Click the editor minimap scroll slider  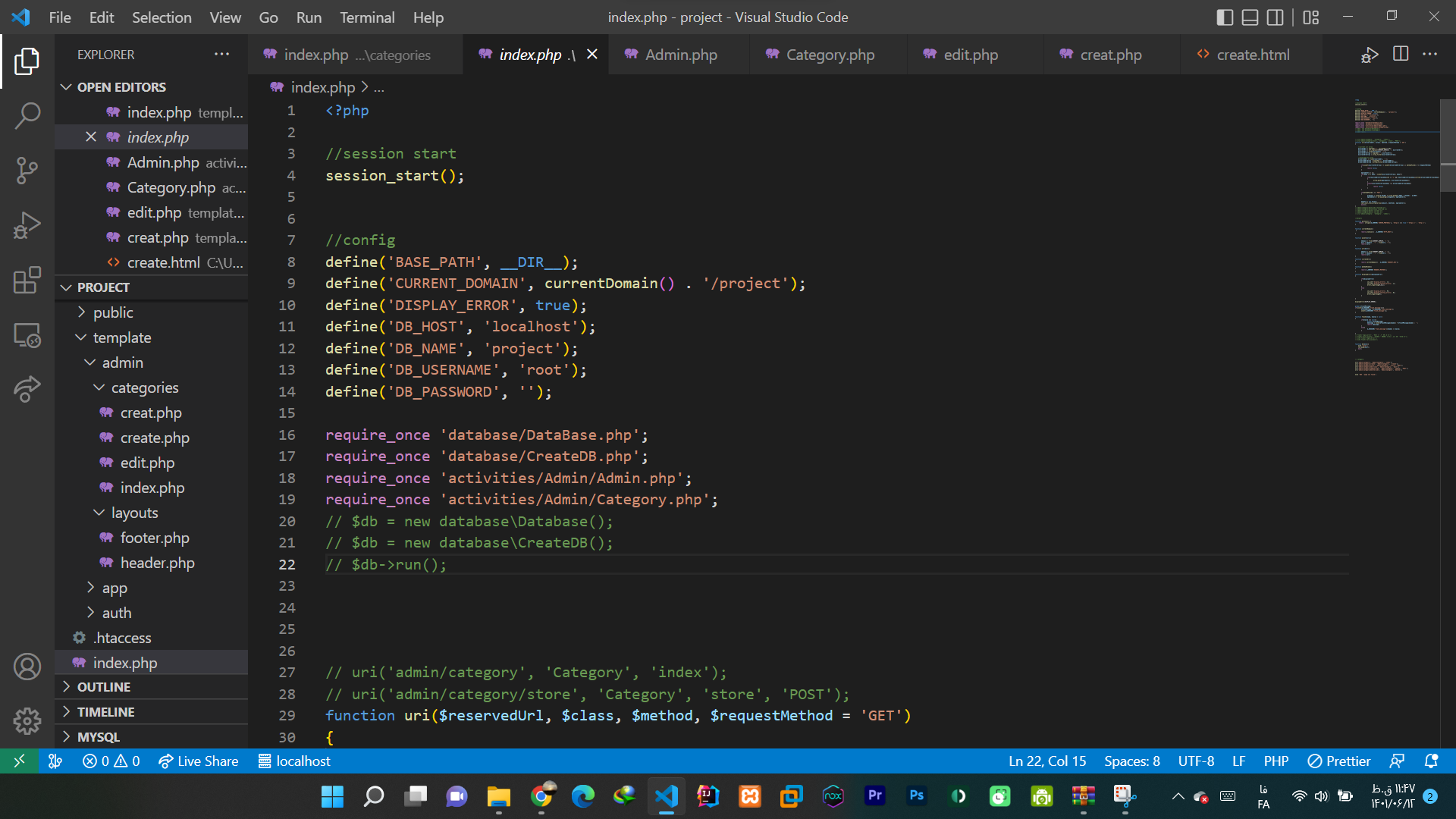click(1448, 144)
